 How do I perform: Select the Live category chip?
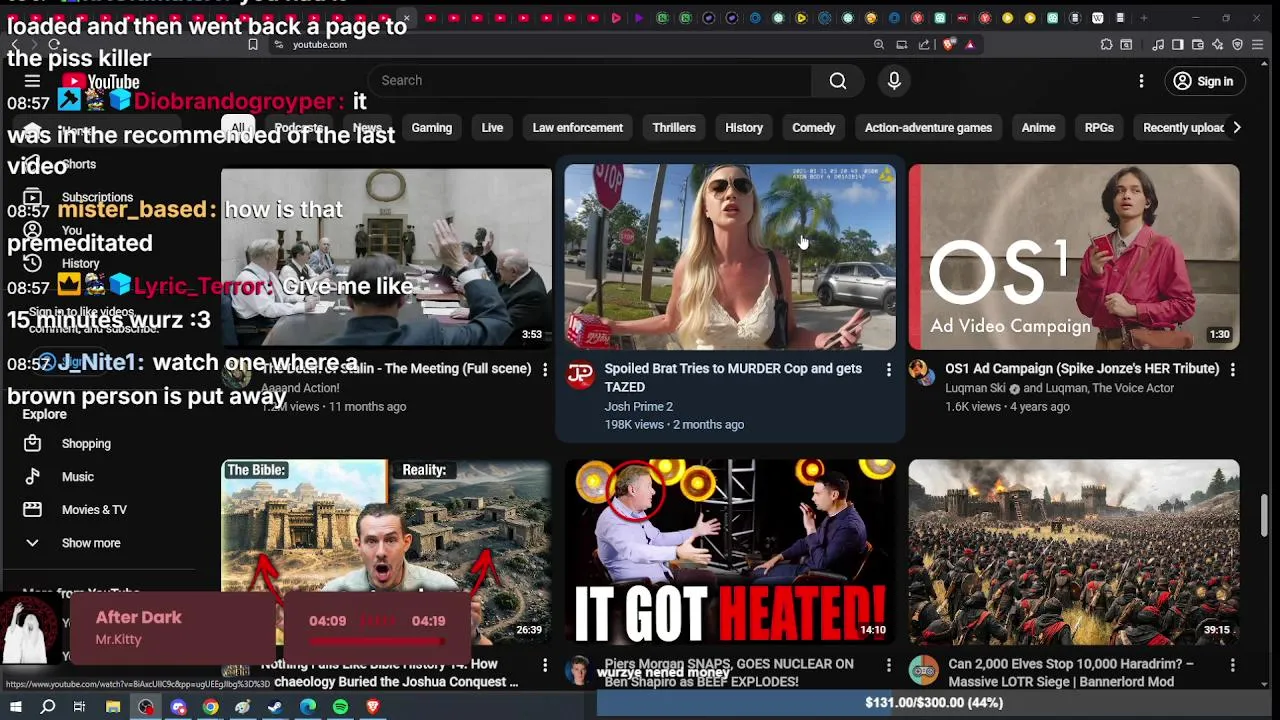(492, 128)
